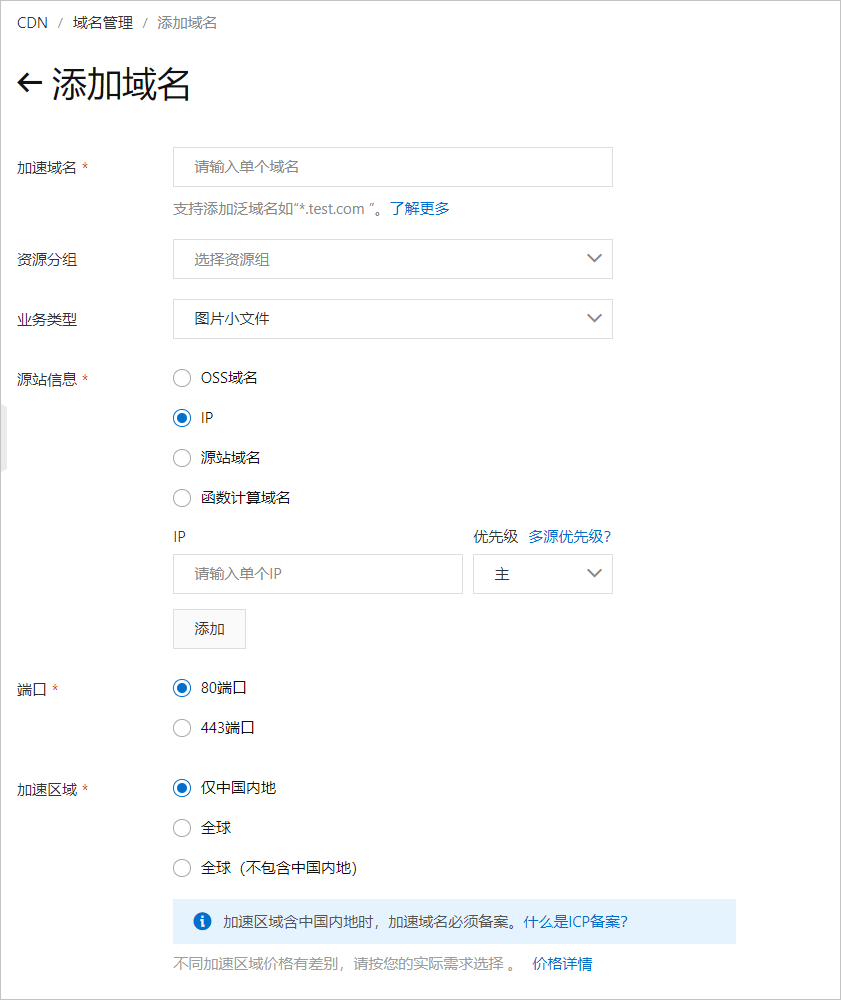841x1000 pixels.
Task: Select 全球 (不包含中国内地) region option
Action: pyautogui.click(x=182, y=868)
